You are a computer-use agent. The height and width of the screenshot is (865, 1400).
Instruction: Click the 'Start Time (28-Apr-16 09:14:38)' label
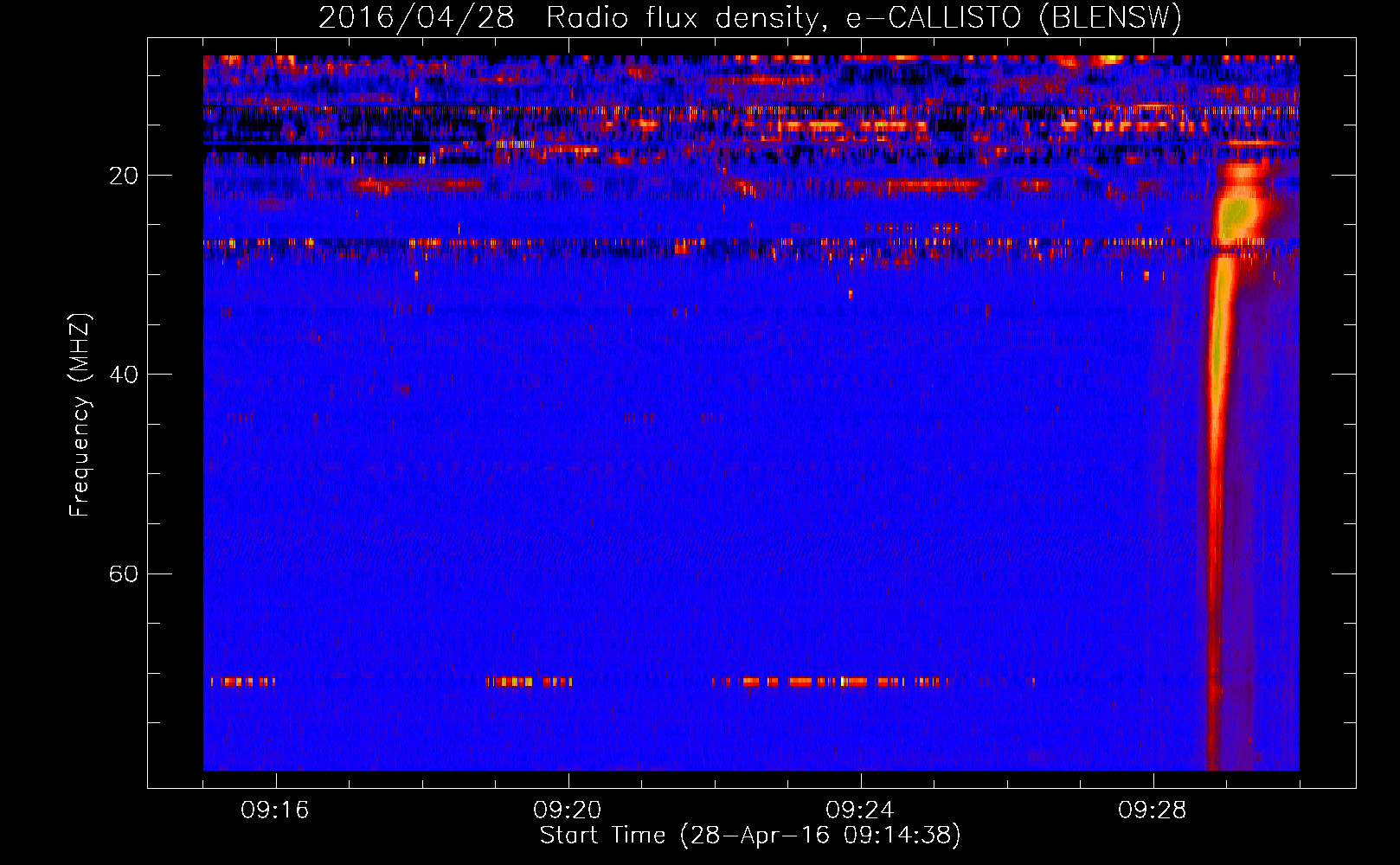point(750,836)
